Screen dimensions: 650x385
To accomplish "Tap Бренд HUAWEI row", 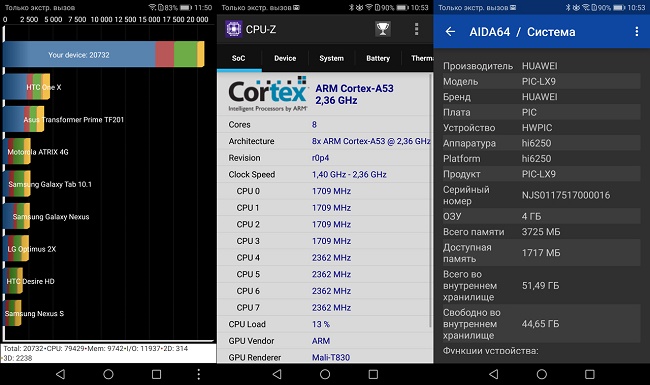I will [541, 97].
